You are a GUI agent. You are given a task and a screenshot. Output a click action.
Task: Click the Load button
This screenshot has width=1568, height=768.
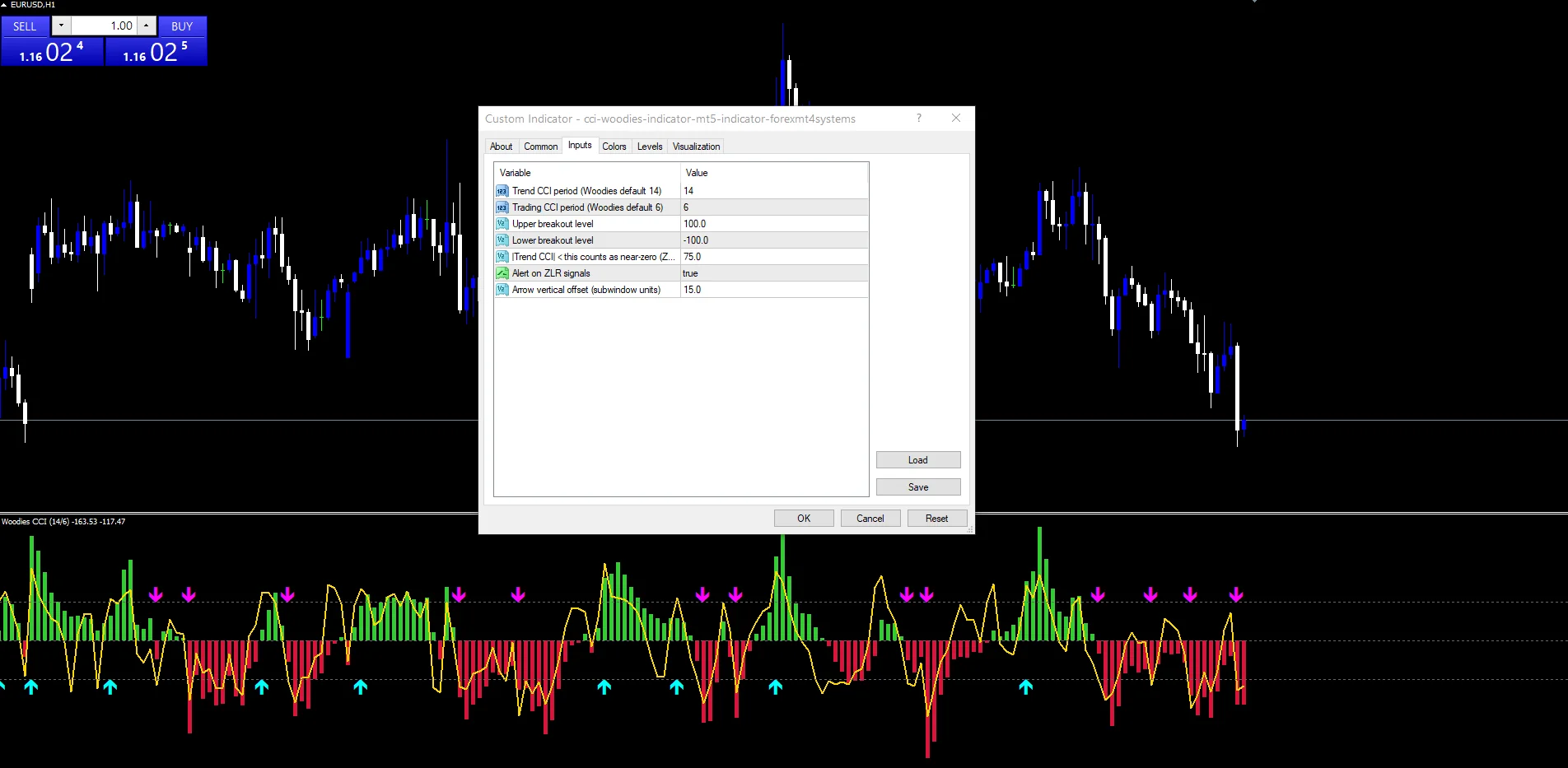pos(918,460)
